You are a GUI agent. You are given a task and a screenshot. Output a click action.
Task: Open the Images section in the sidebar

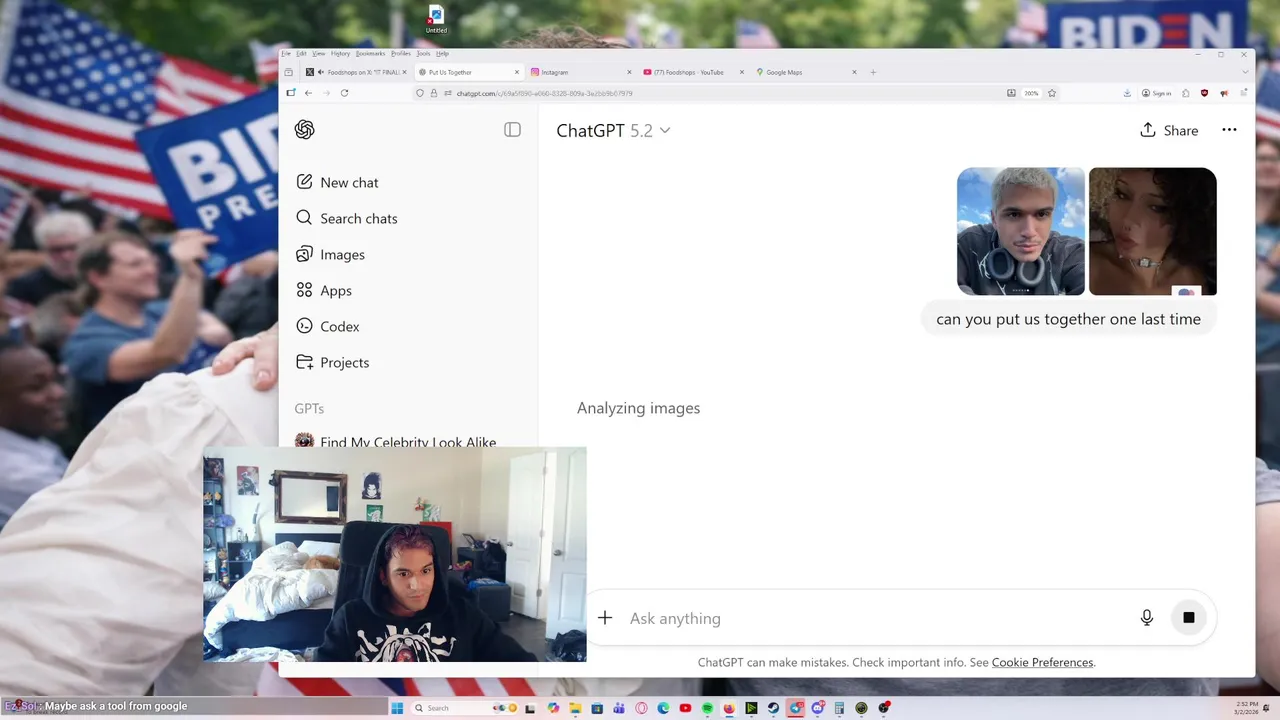click(x=330, y=254)
